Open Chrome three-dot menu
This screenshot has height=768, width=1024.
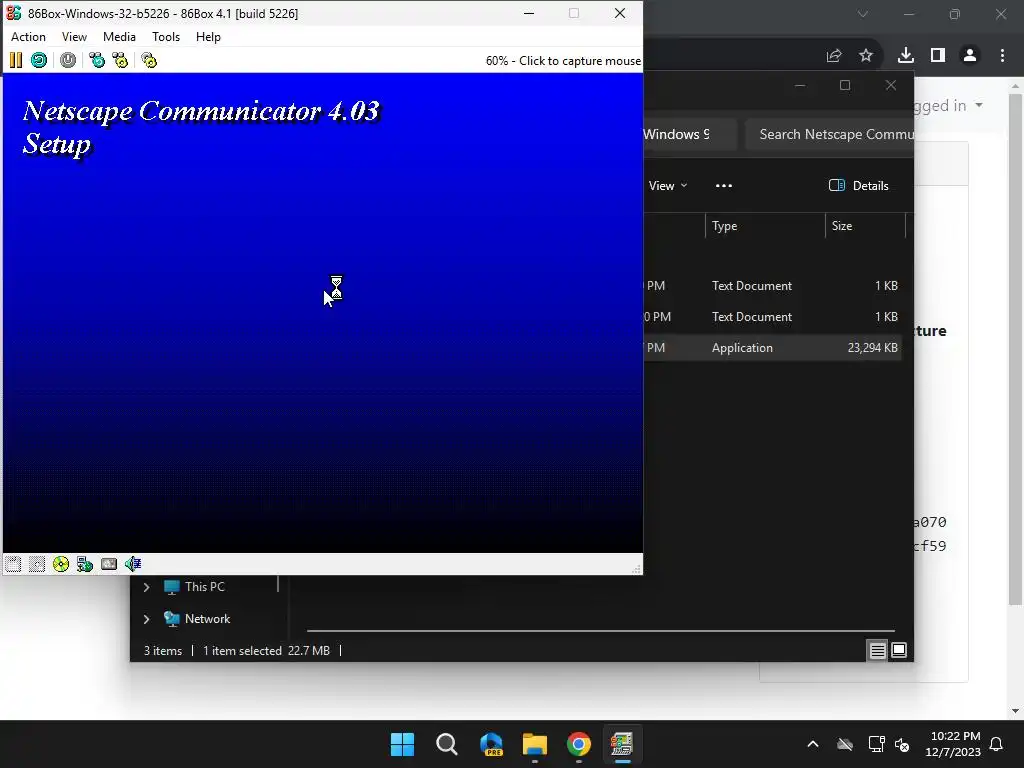pos(1002,56)
